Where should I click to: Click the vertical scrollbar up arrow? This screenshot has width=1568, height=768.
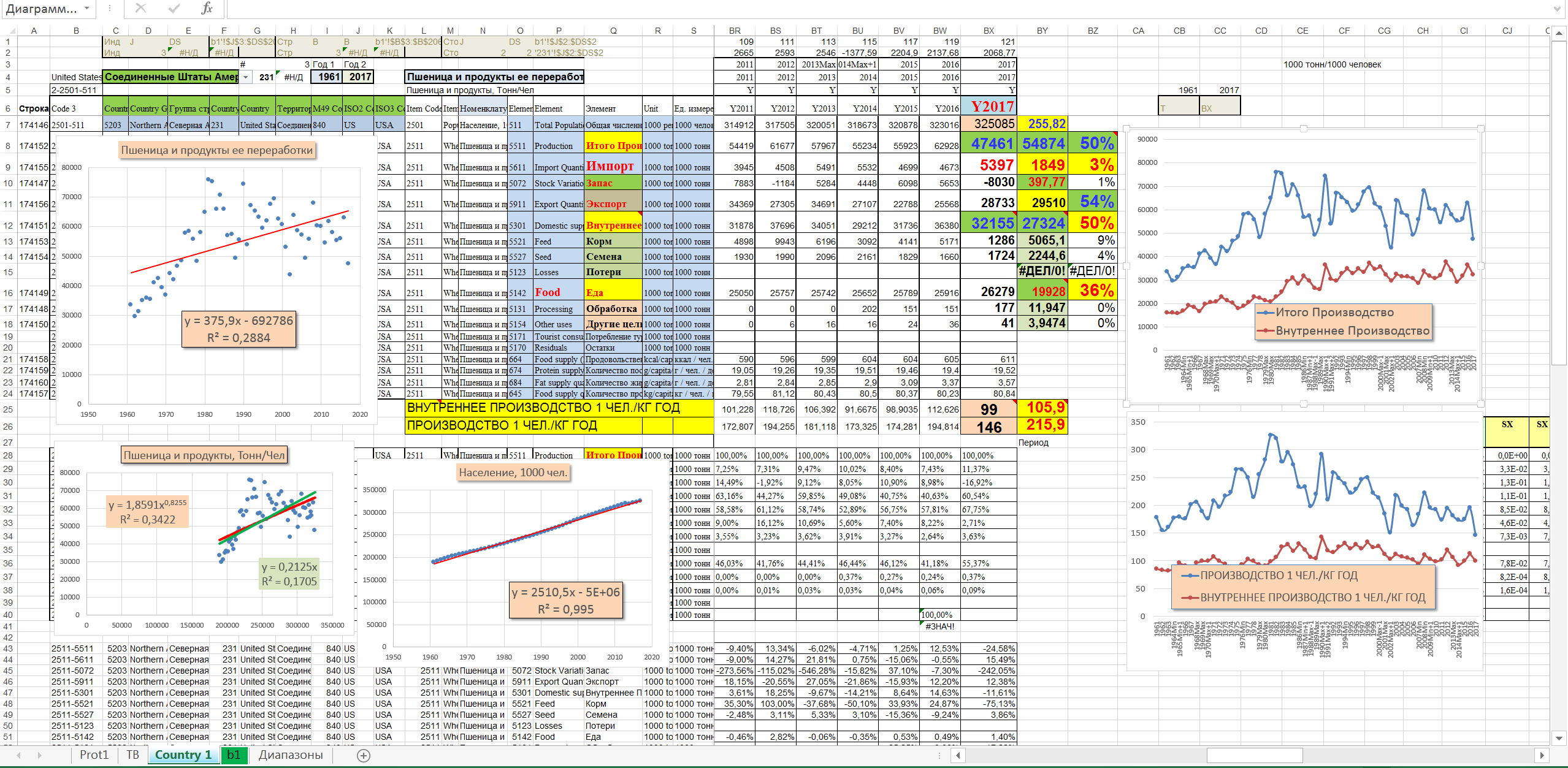click(x=1559, y=34)
